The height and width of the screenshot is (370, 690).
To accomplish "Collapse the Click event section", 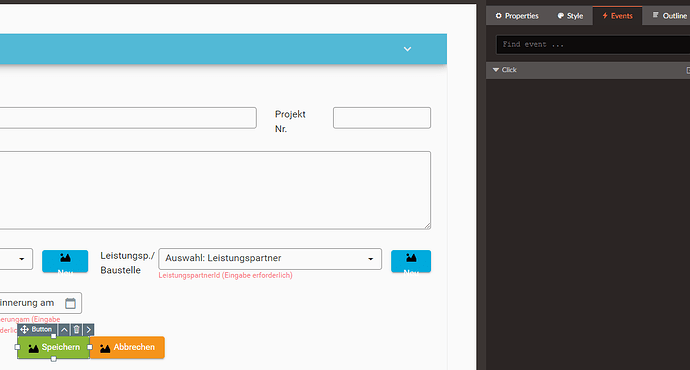I will pos(496,70).
